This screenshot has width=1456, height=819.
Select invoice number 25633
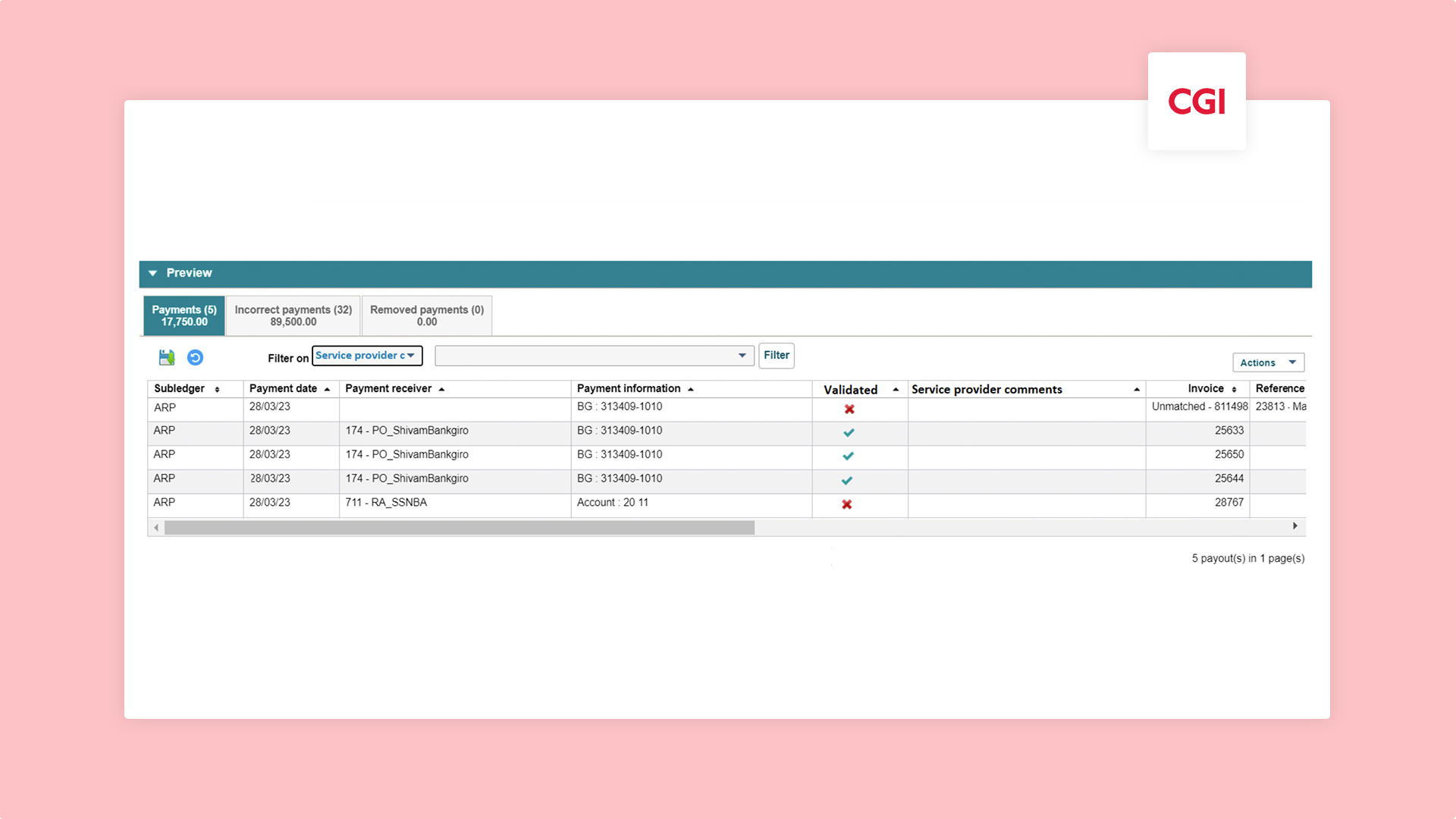(x=1229, y=431)
